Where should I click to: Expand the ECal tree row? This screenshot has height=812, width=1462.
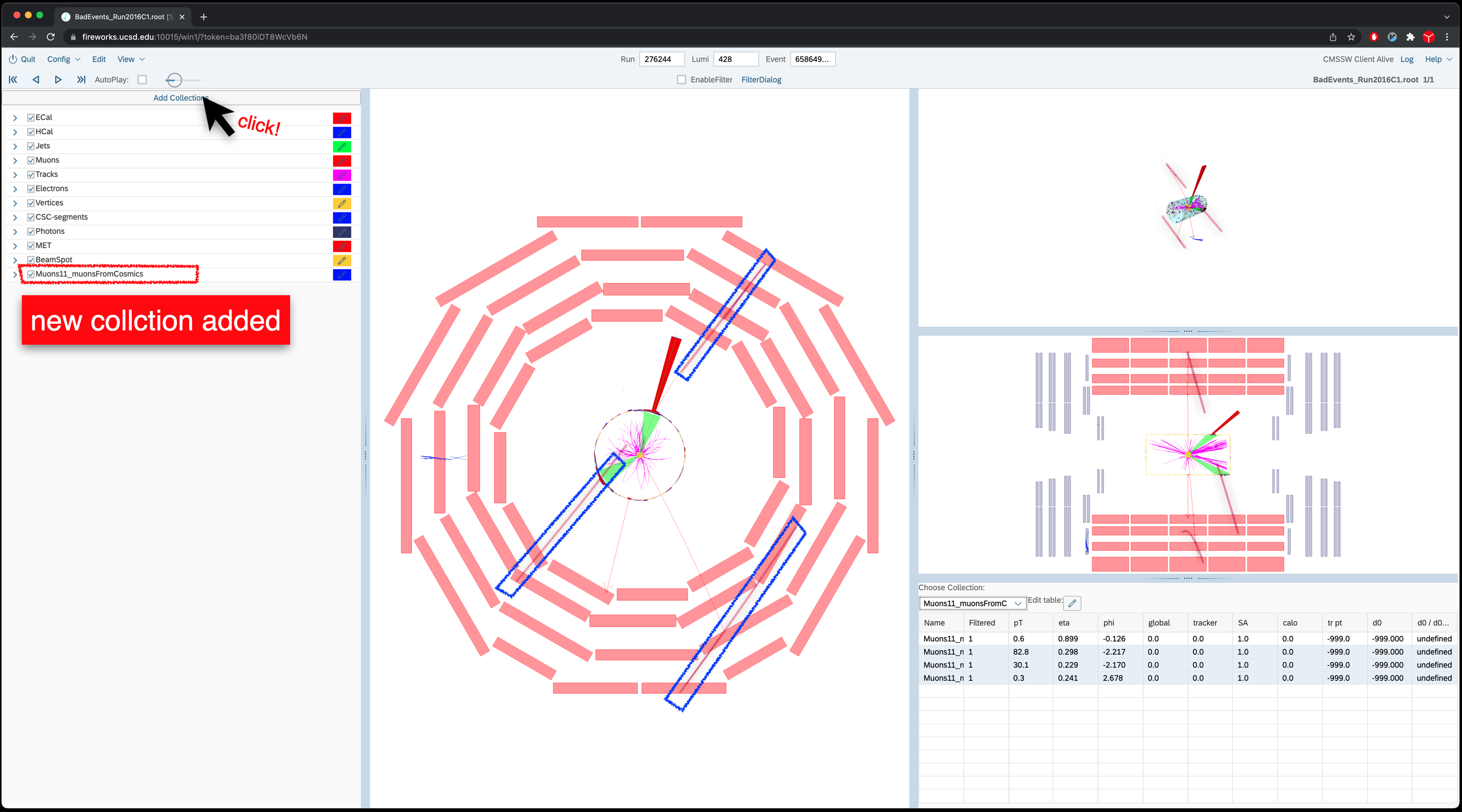(x=15, y=118)
